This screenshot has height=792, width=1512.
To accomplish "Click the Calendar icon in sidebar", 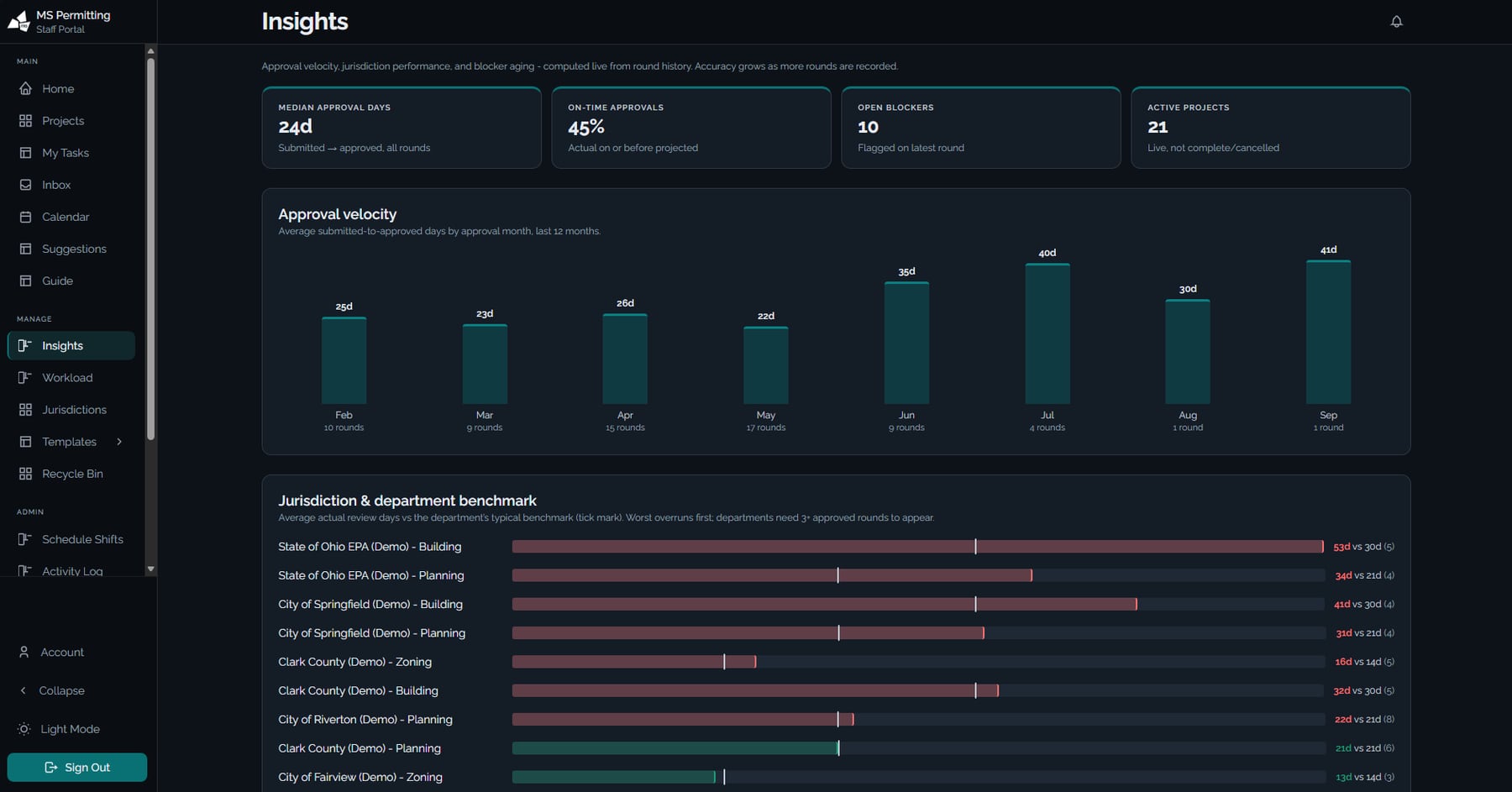I will pos(25,217).
